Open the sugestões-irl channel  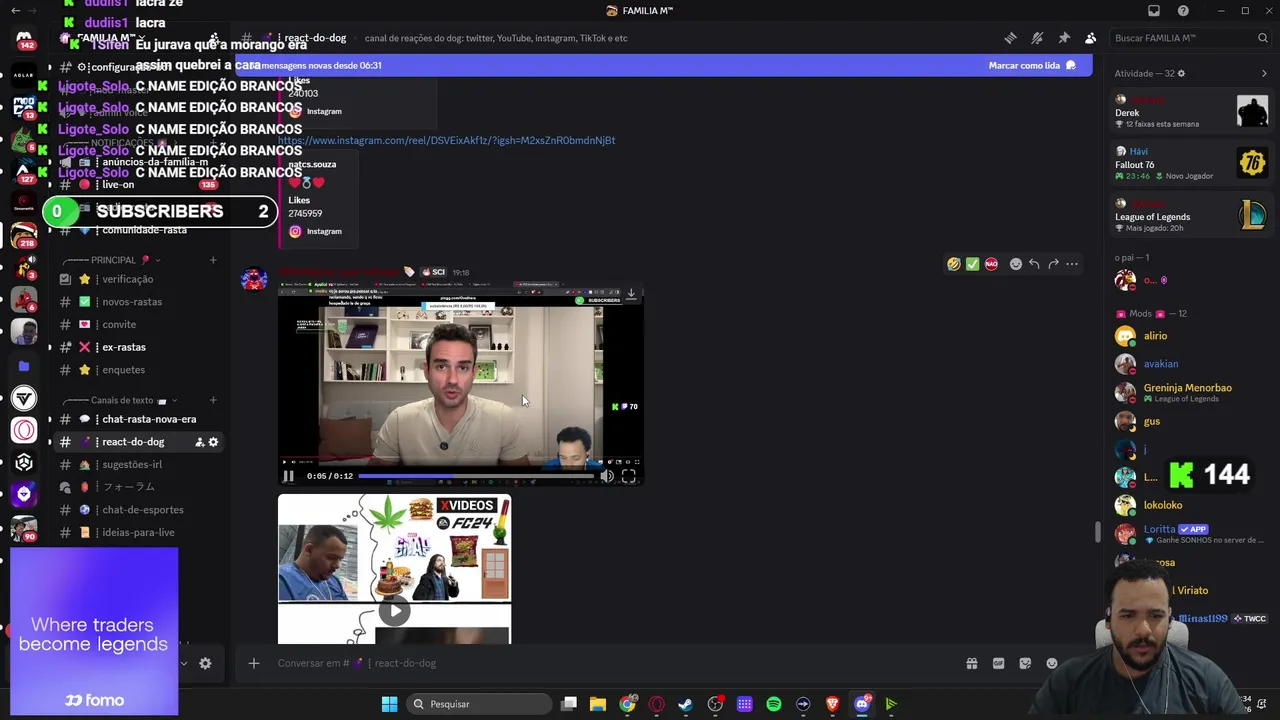pos(138,464)
